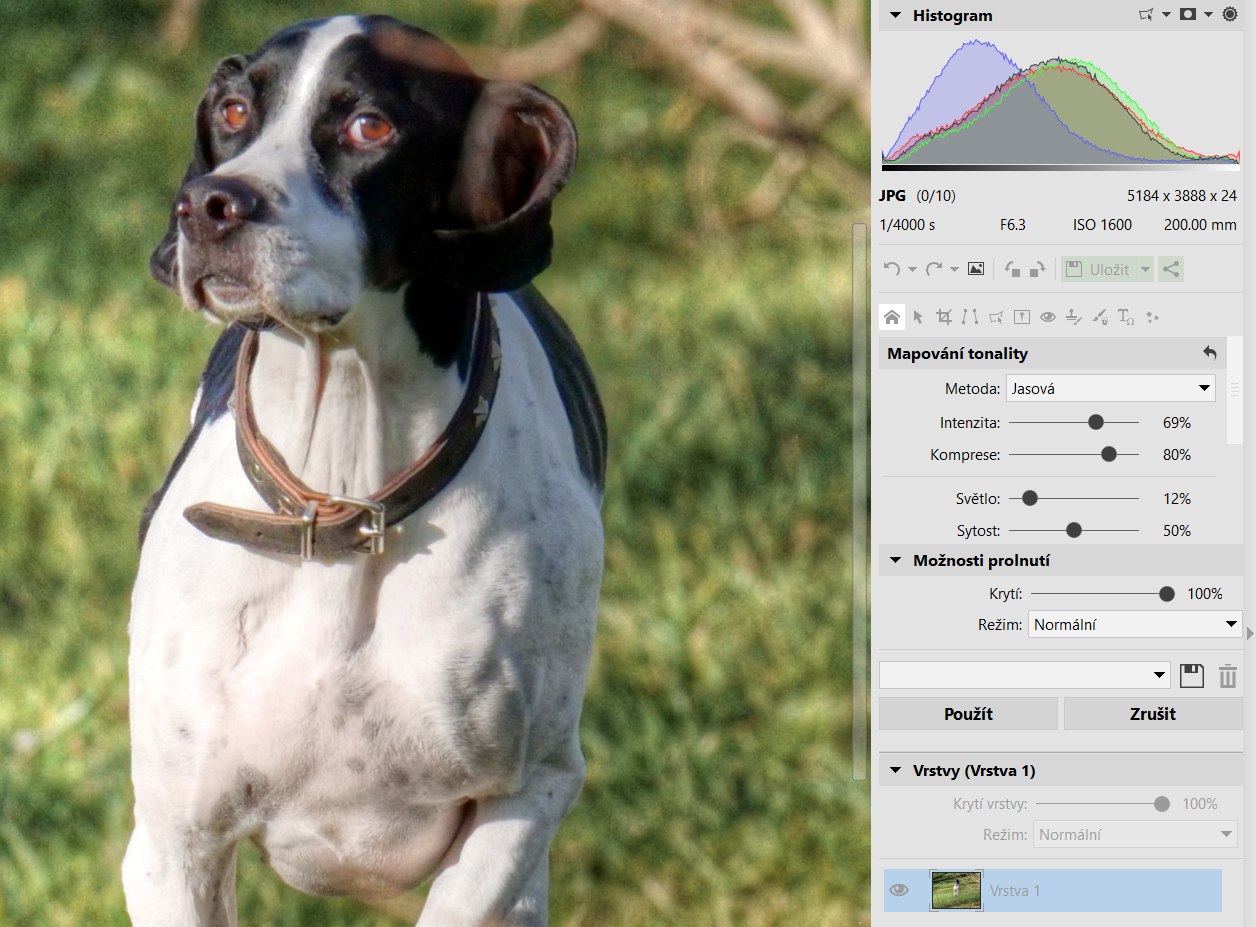Click the selection icon in Histogram header

pyautogui.click(x=1146, y=15)
